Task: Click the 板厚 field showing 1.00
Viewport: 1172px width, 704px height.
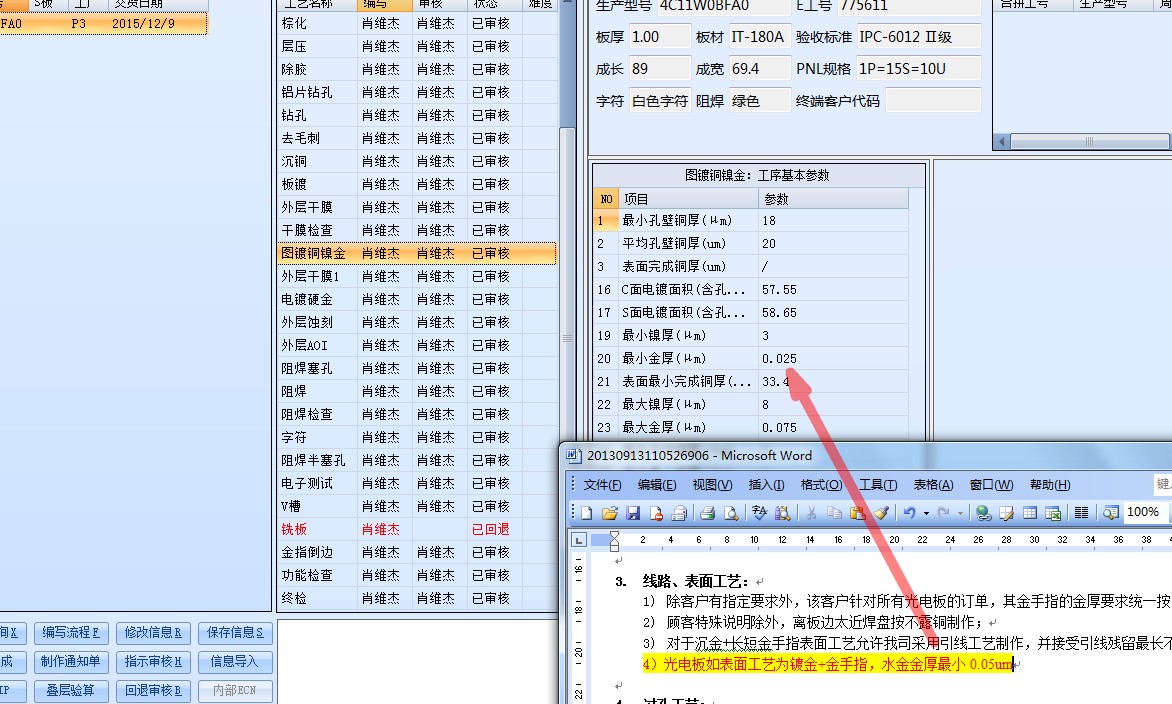Action: pyautogui.click(x=660, y=37)
